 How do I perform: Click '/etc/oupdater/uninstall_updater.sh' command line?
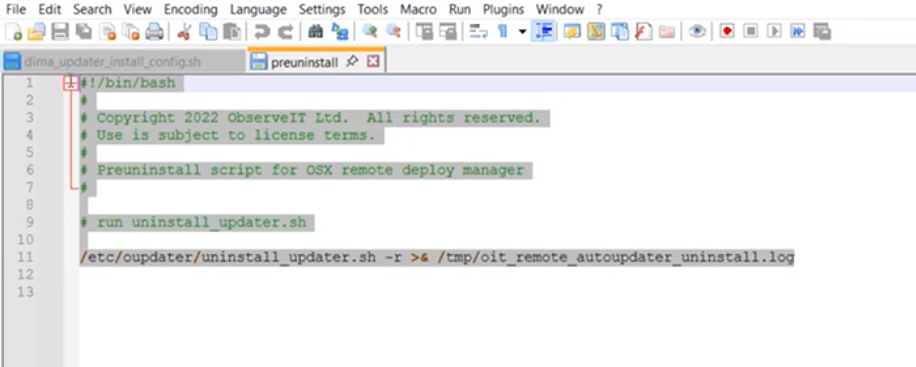coord(437,257)
